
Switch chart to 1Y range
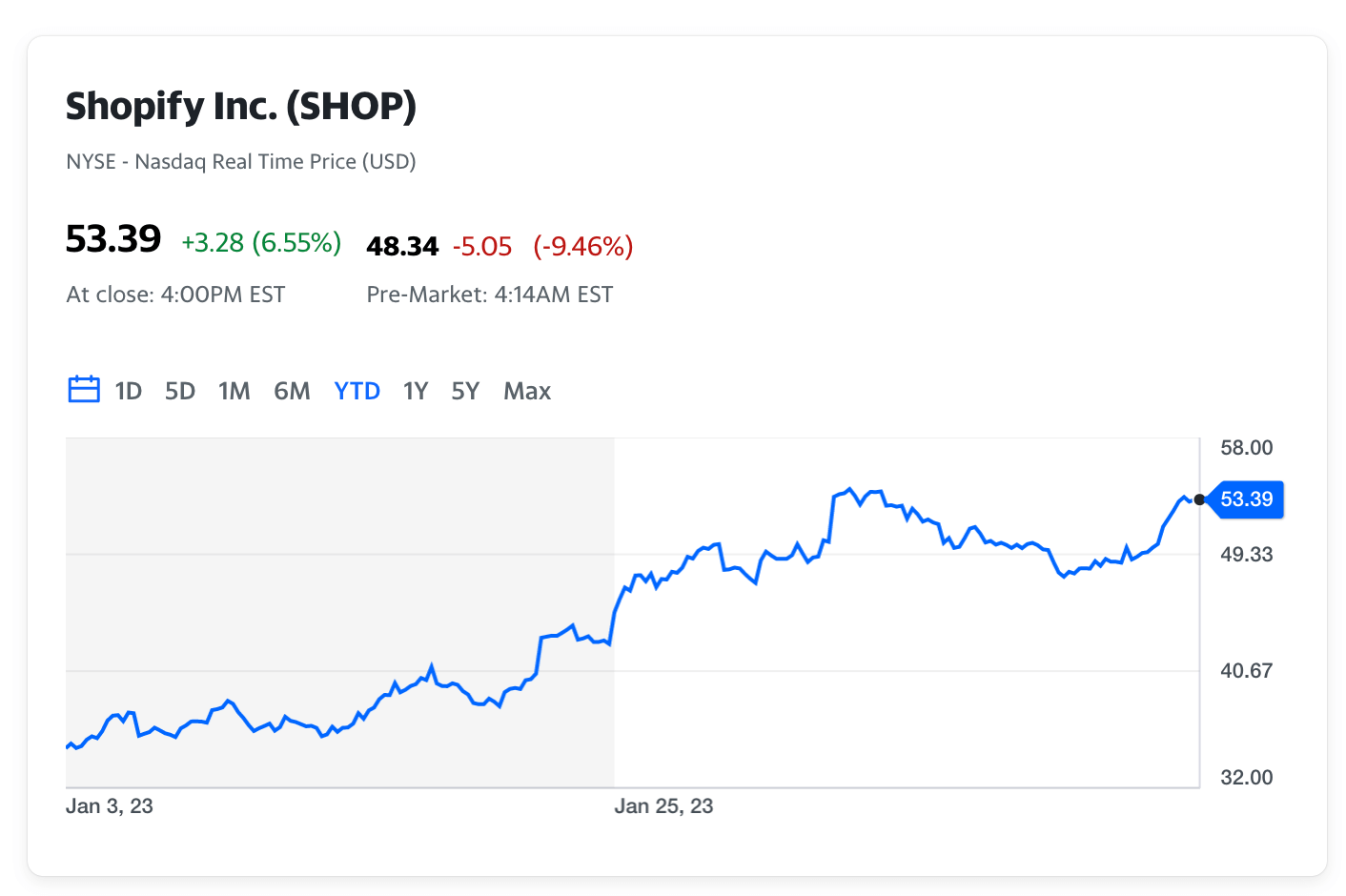click(x=416, y=391)
